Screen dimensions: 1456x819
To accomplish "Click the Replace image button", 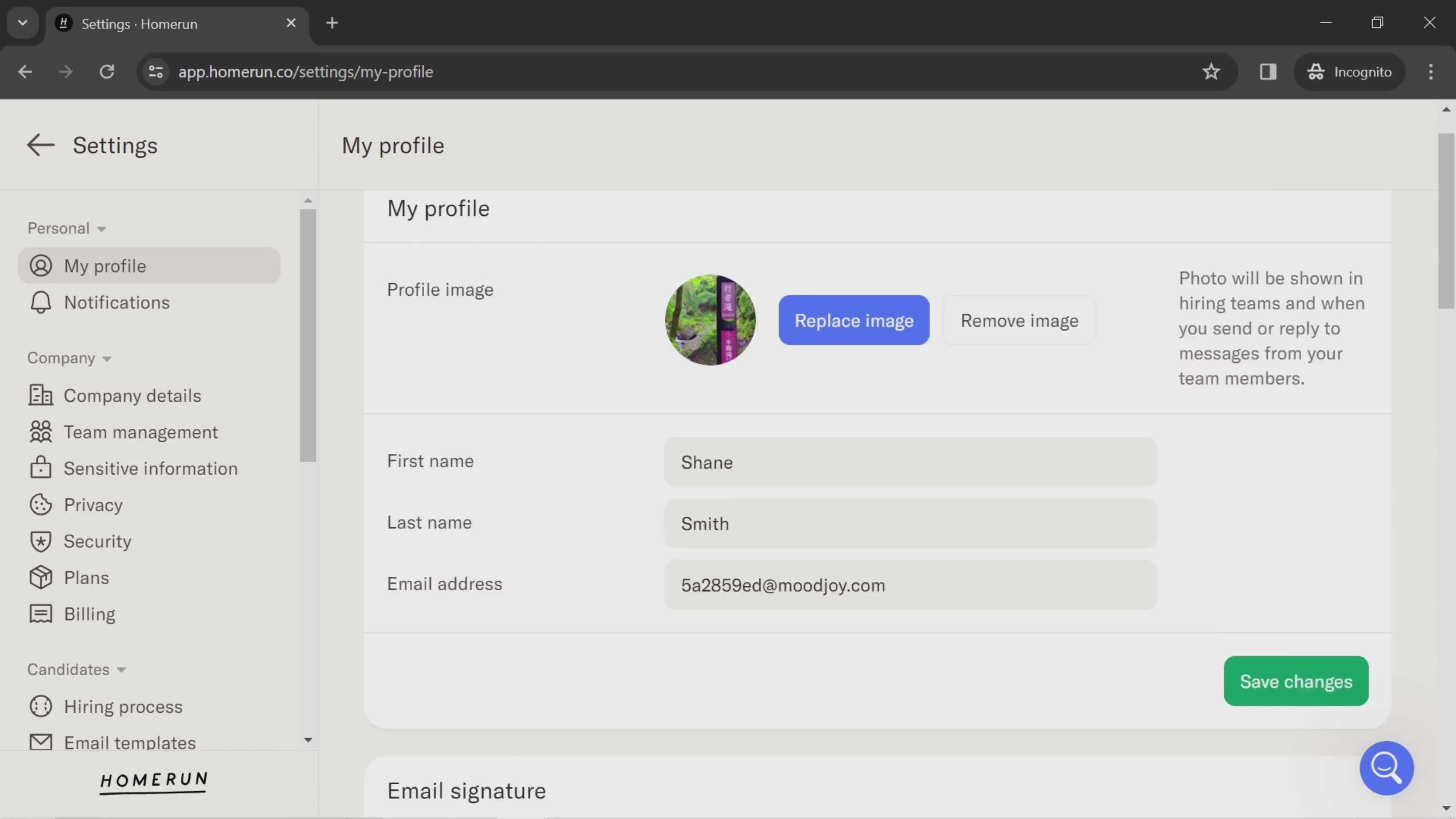I will point(854,320).
